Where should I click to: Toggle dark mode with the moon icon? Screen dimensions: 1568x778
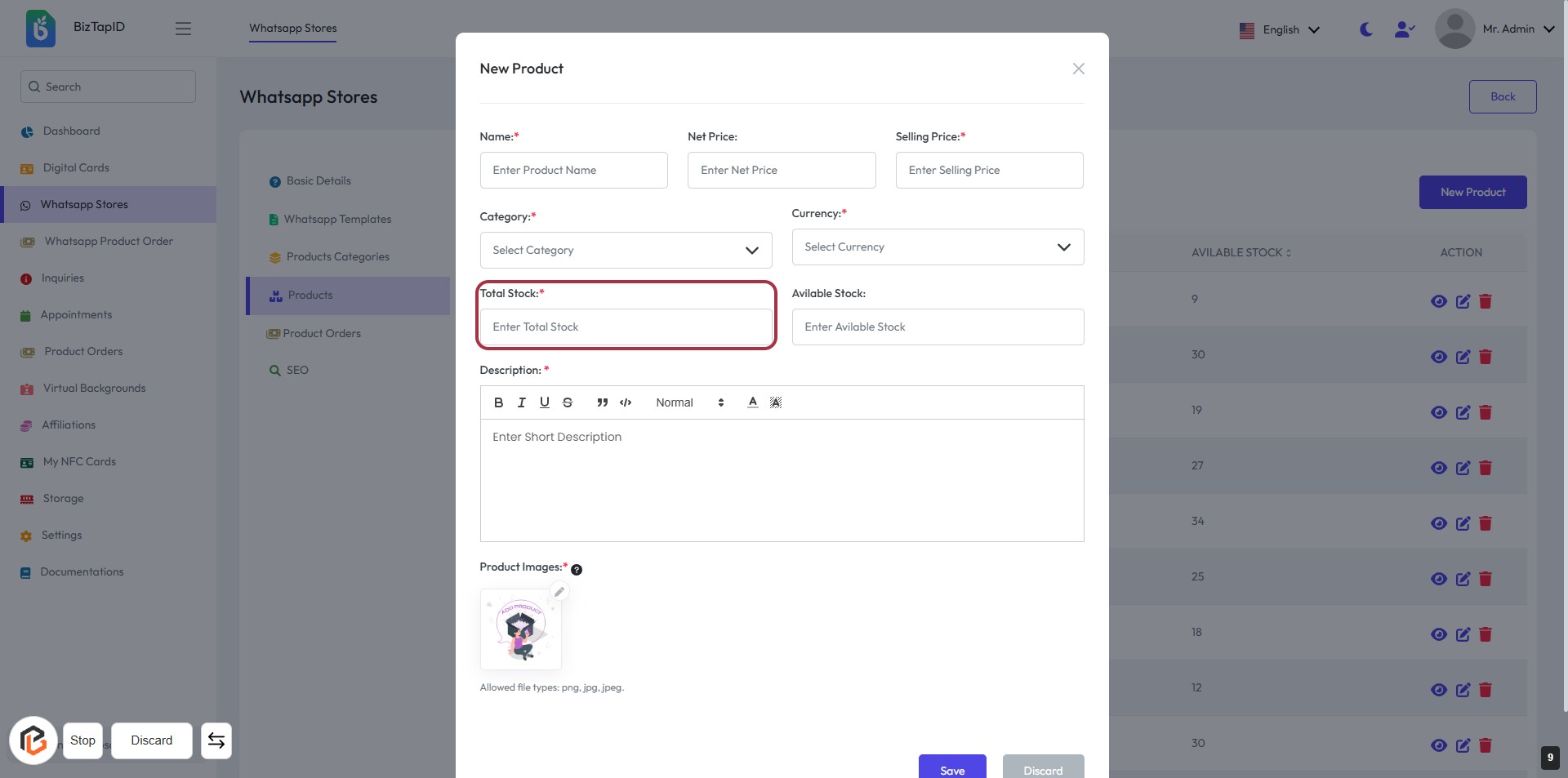[x=1365, y=29]
